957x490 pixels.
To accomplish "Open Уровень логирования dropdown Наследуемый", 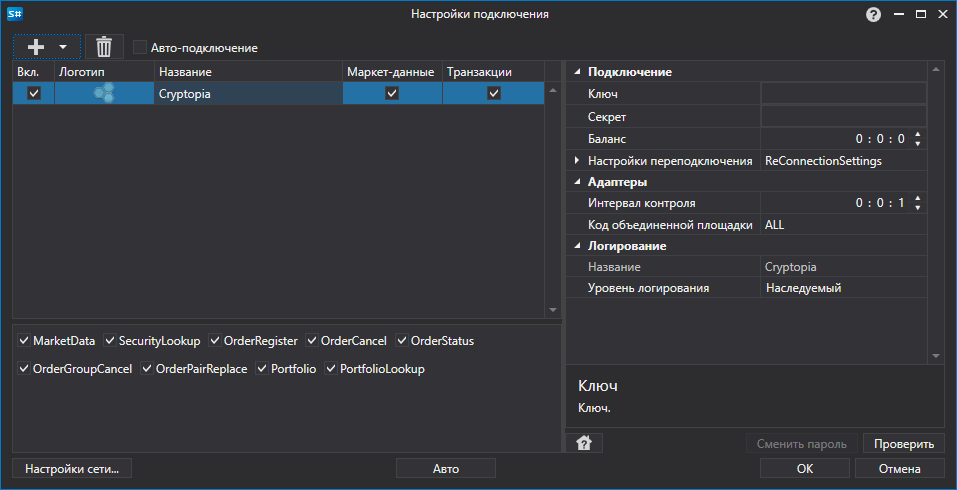I will [843, 288].
